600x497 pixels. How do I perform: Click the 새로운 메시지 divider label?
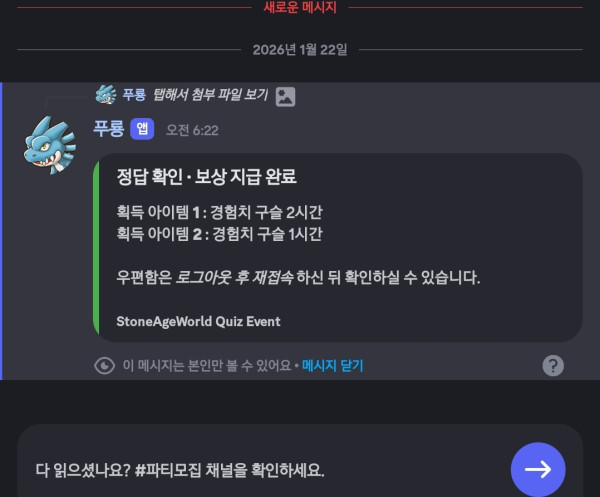click(300, 7)
